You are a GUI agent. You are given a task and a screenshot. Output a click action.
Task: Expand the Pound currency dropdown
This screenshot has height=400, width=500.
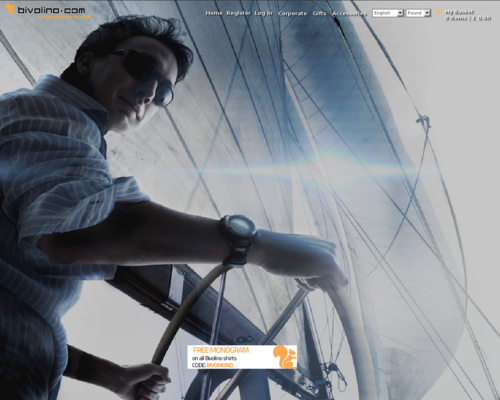tap(418, 13)
